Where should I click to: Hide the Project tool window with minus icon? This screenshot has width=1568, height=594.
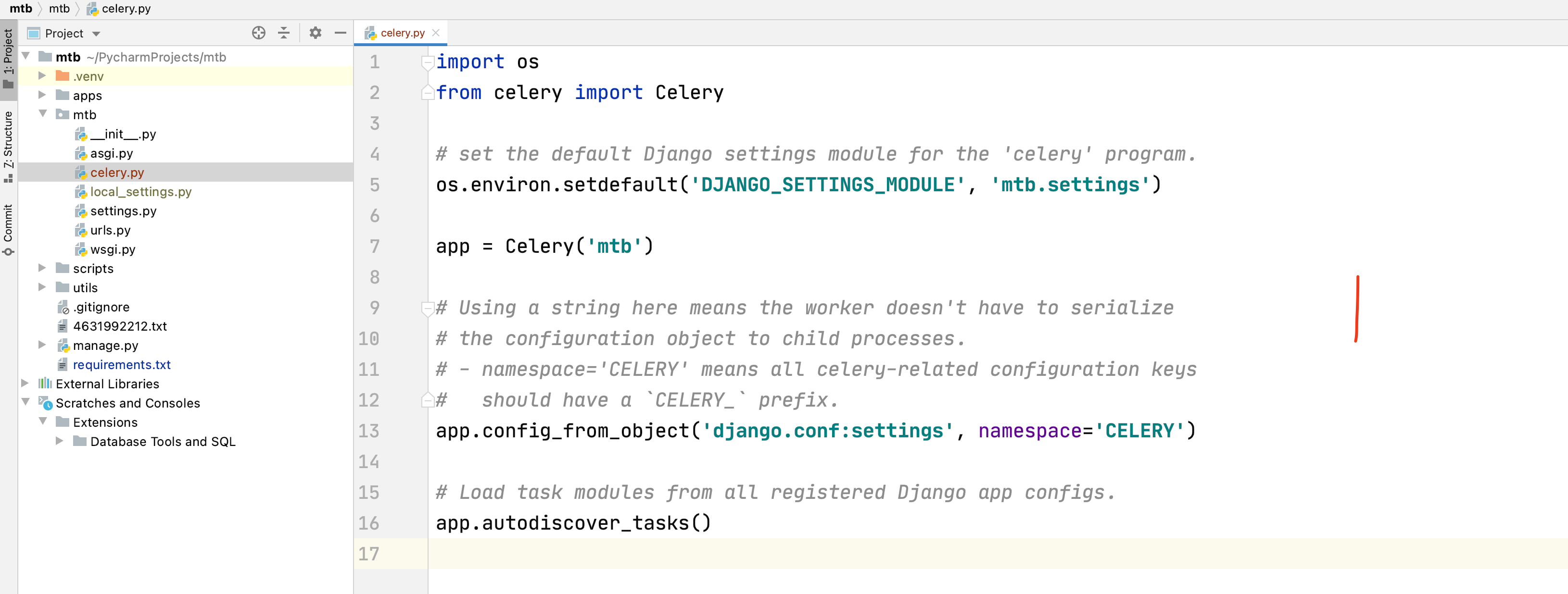340,33
